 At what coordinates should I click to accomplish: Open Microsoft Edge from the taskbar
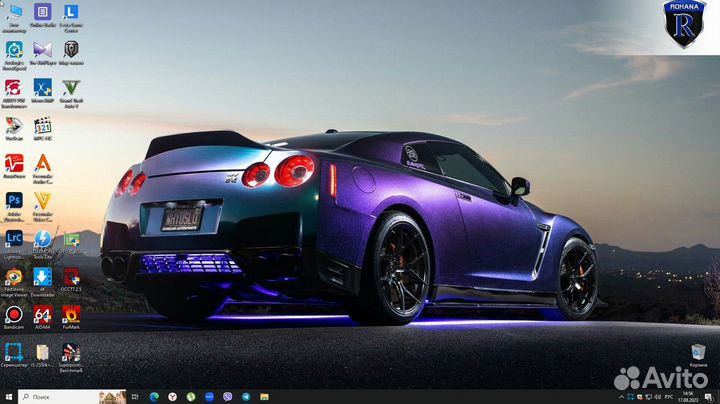pos(154,397)
